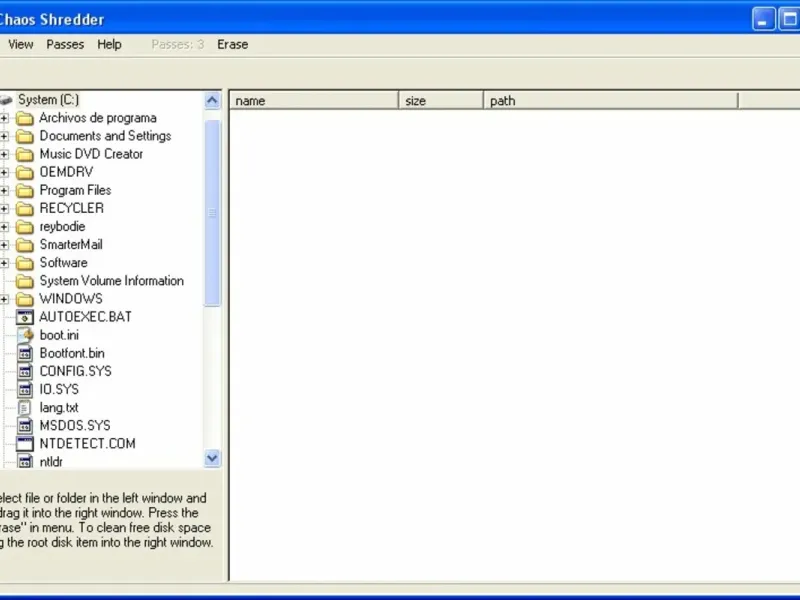
Task: Click the MSDOS.SYS file icon
Action: coord(24,426)
